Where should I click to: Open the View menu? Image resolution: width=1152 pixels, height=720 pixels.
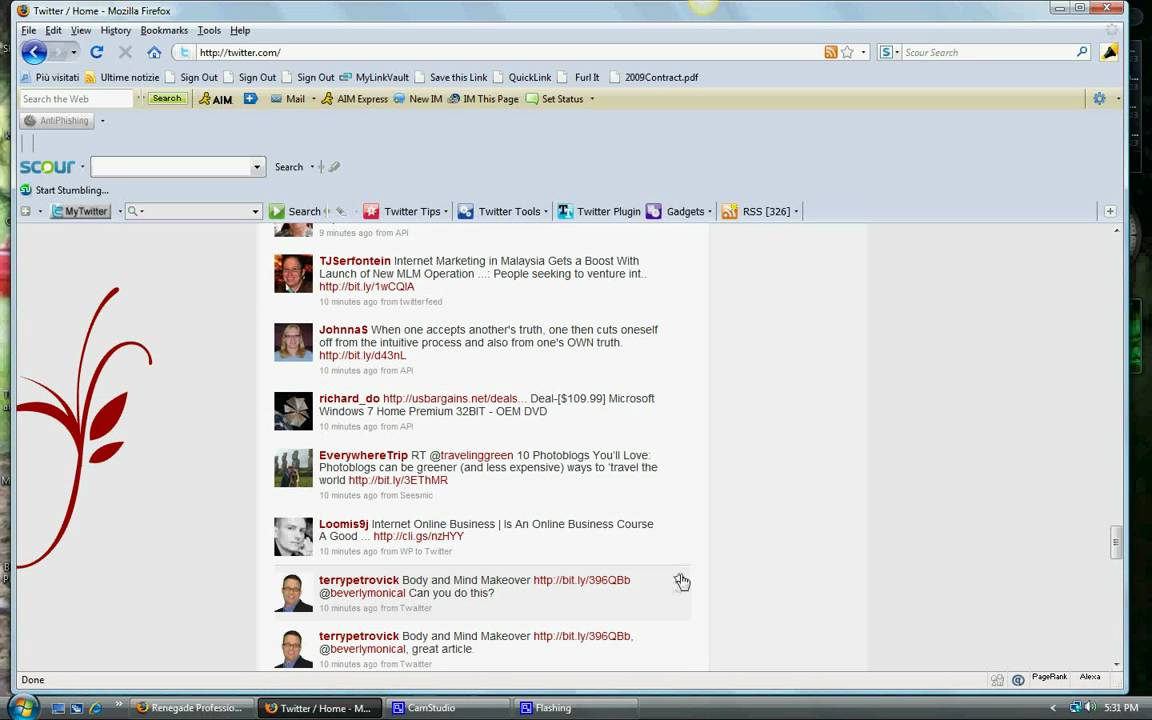(x=81, y=30)
